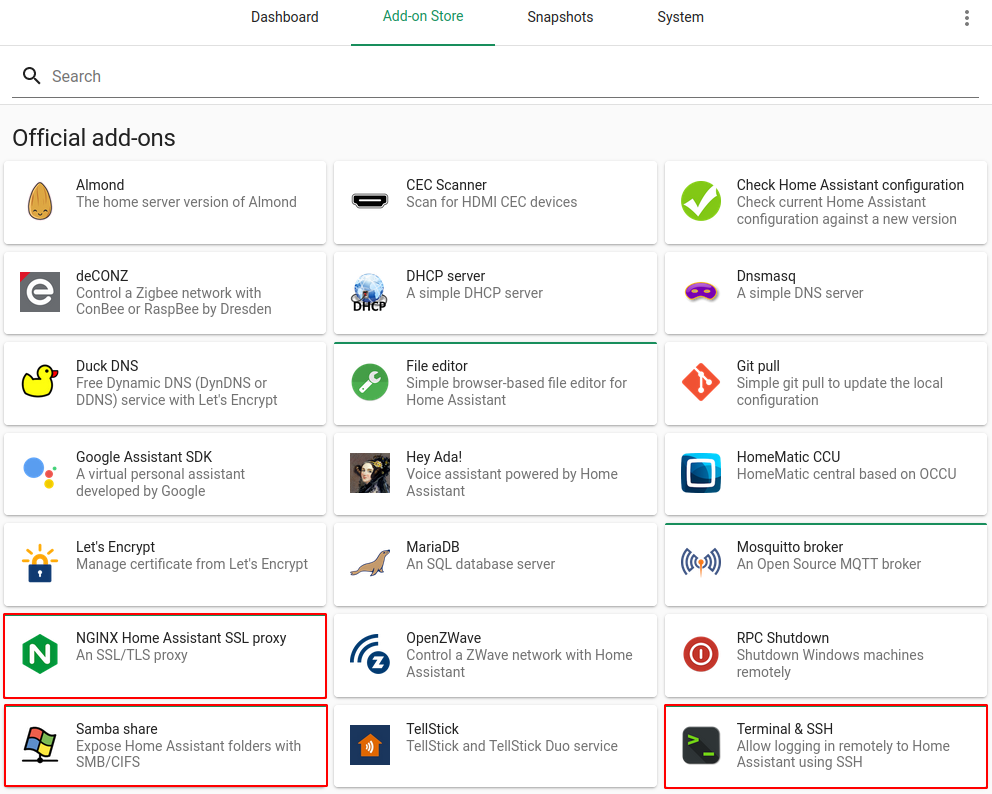This screenshot has width=992, height=794.
Task: Open the DHCP server add-on title
Action: click(x=445, y=276)
